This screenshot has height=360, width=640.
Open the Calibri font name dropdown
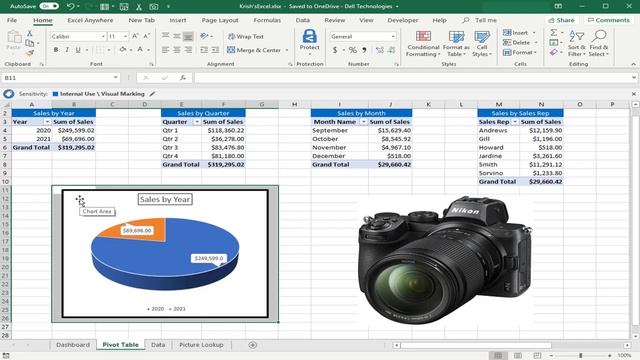point(103,36)
